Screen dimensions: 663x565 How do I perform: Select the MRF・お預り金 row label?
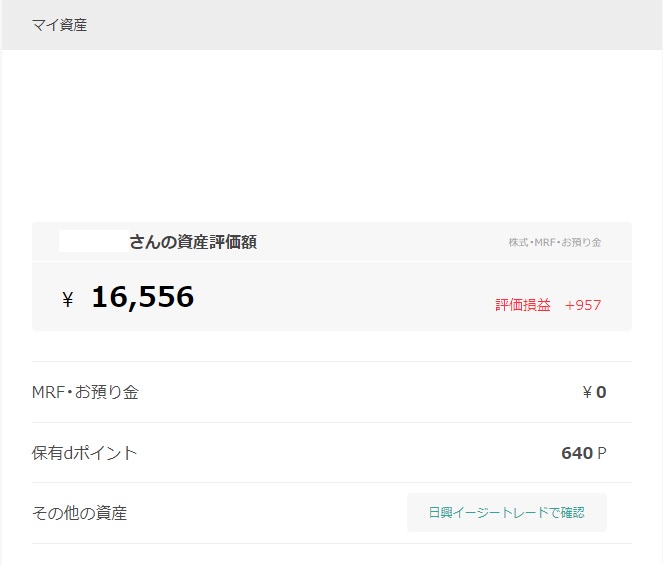85,392
